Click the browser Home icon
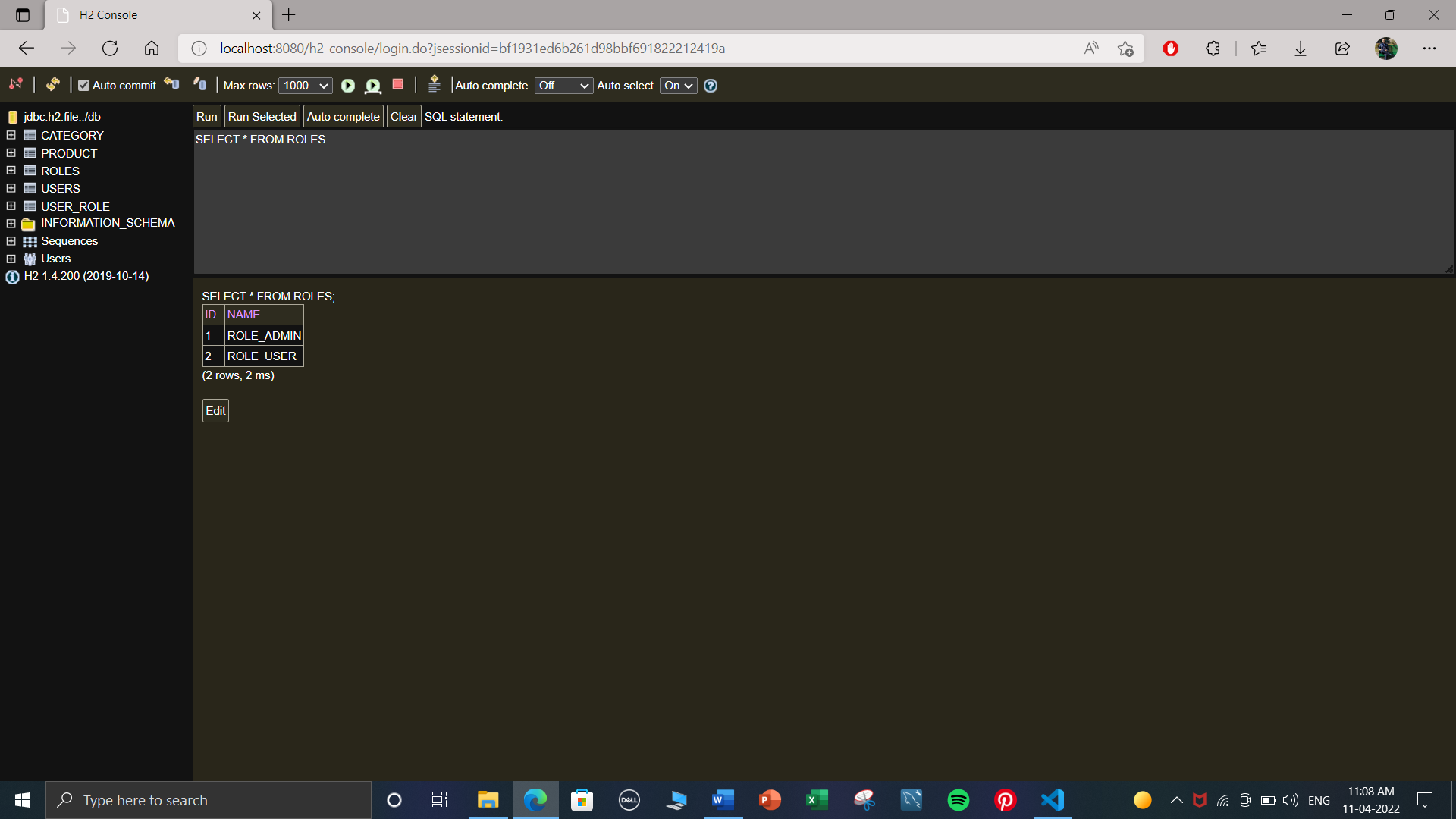Image resolution: width=1456 pixels, height=819 pixels. 152,49
